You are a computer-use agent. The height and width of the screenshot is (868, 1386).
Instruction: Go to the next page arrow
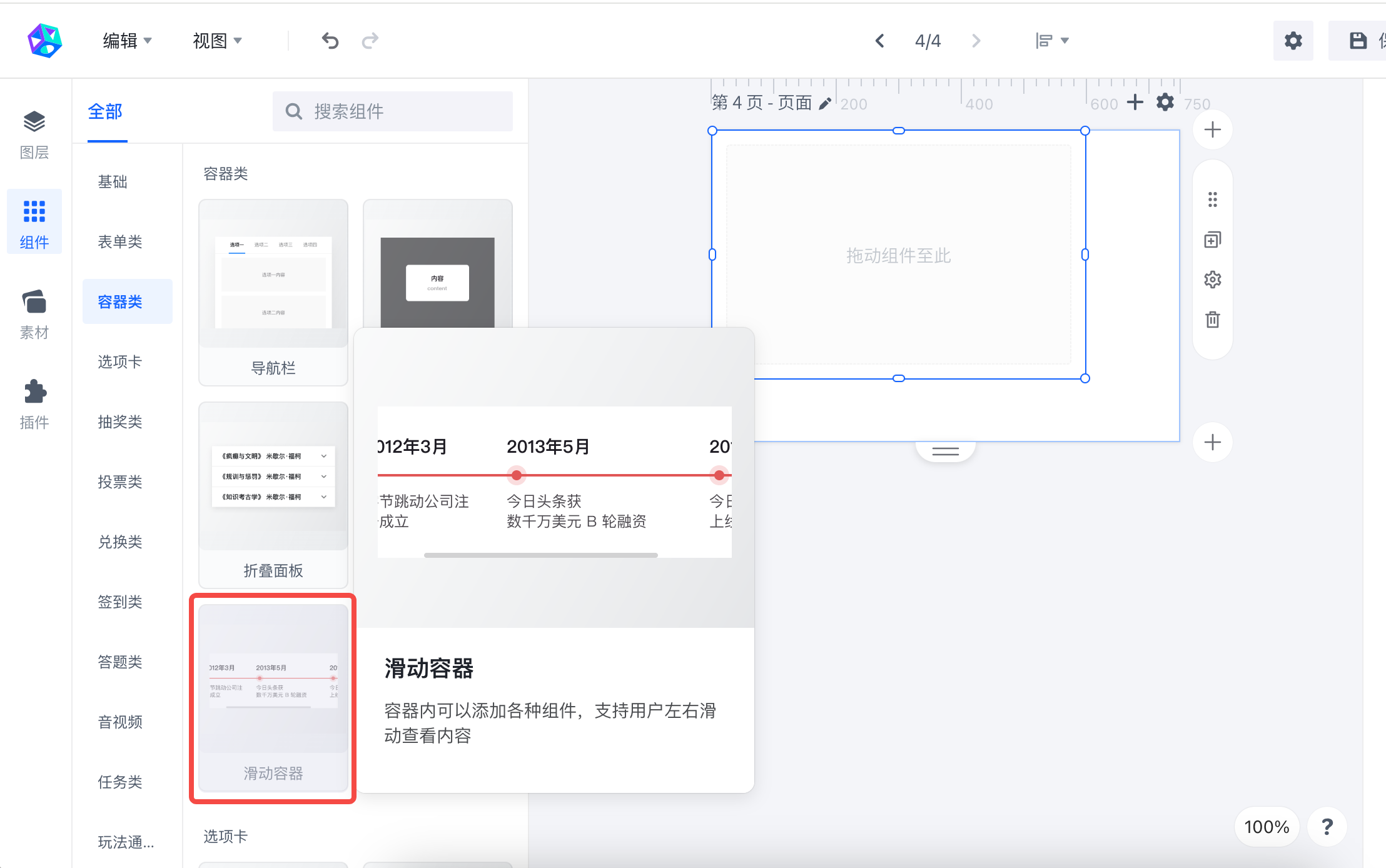point(976,41)
